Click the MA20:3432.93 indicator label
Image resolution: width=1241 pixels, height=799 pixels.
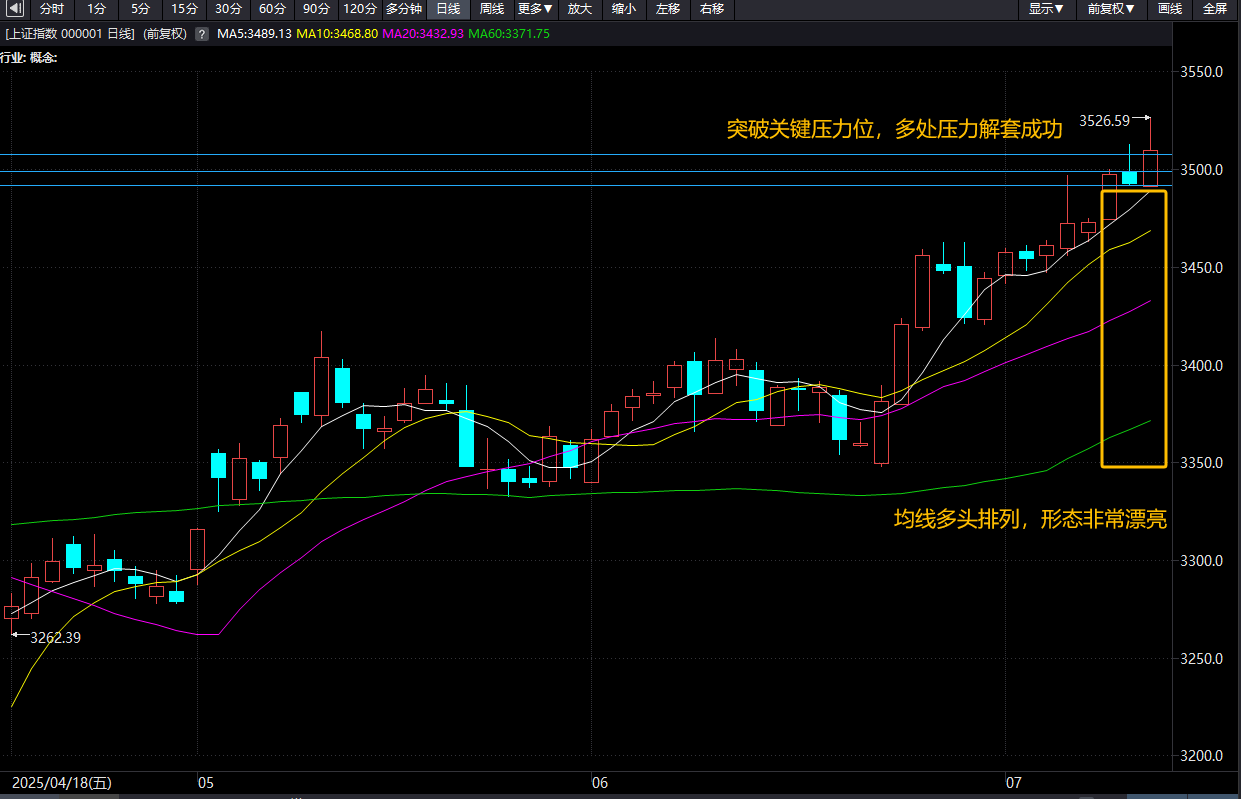point(423,34)
